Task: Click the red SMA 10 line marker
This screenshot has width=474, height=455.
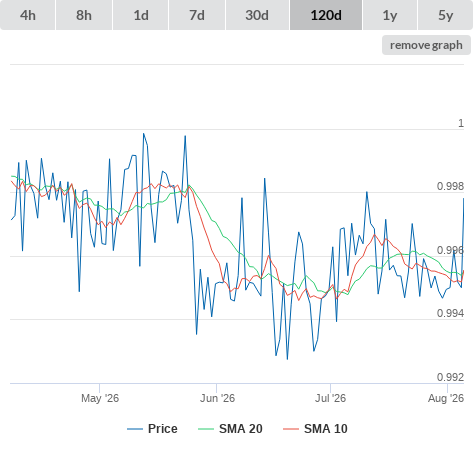Action: tap(291, 429)
